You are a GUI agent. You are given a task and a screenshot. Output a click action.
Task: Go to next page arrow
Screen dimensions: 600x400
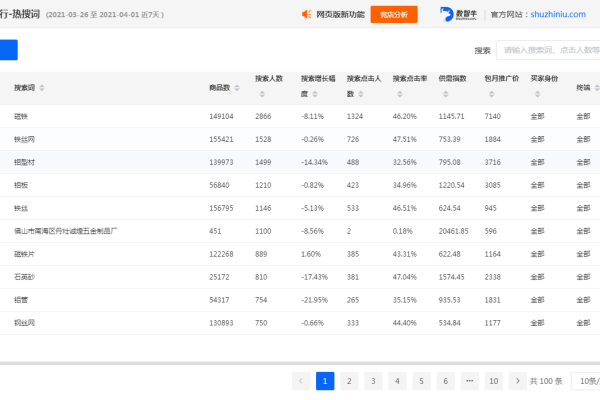517,381
